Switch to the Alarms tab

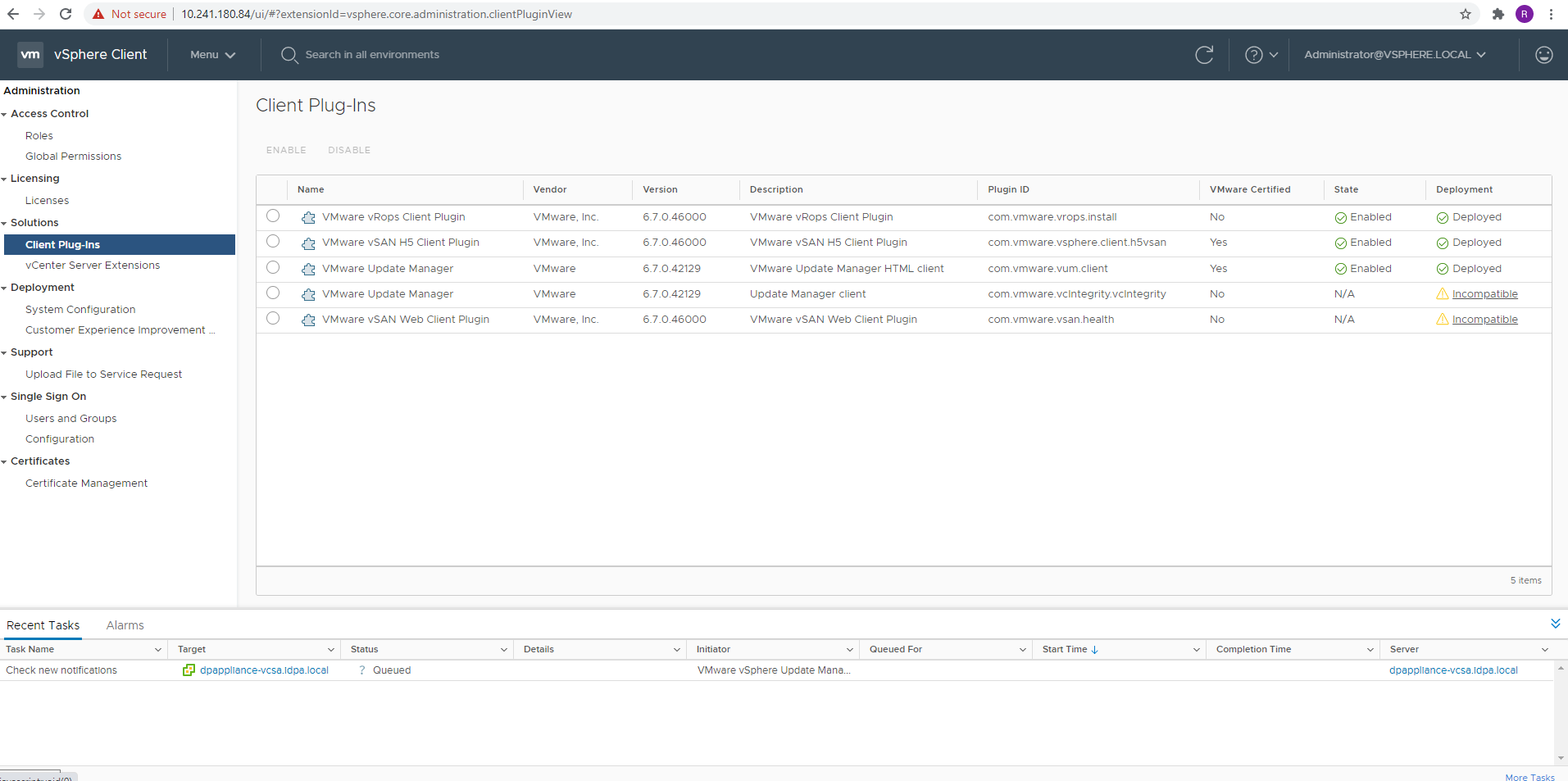coord(125,624)
